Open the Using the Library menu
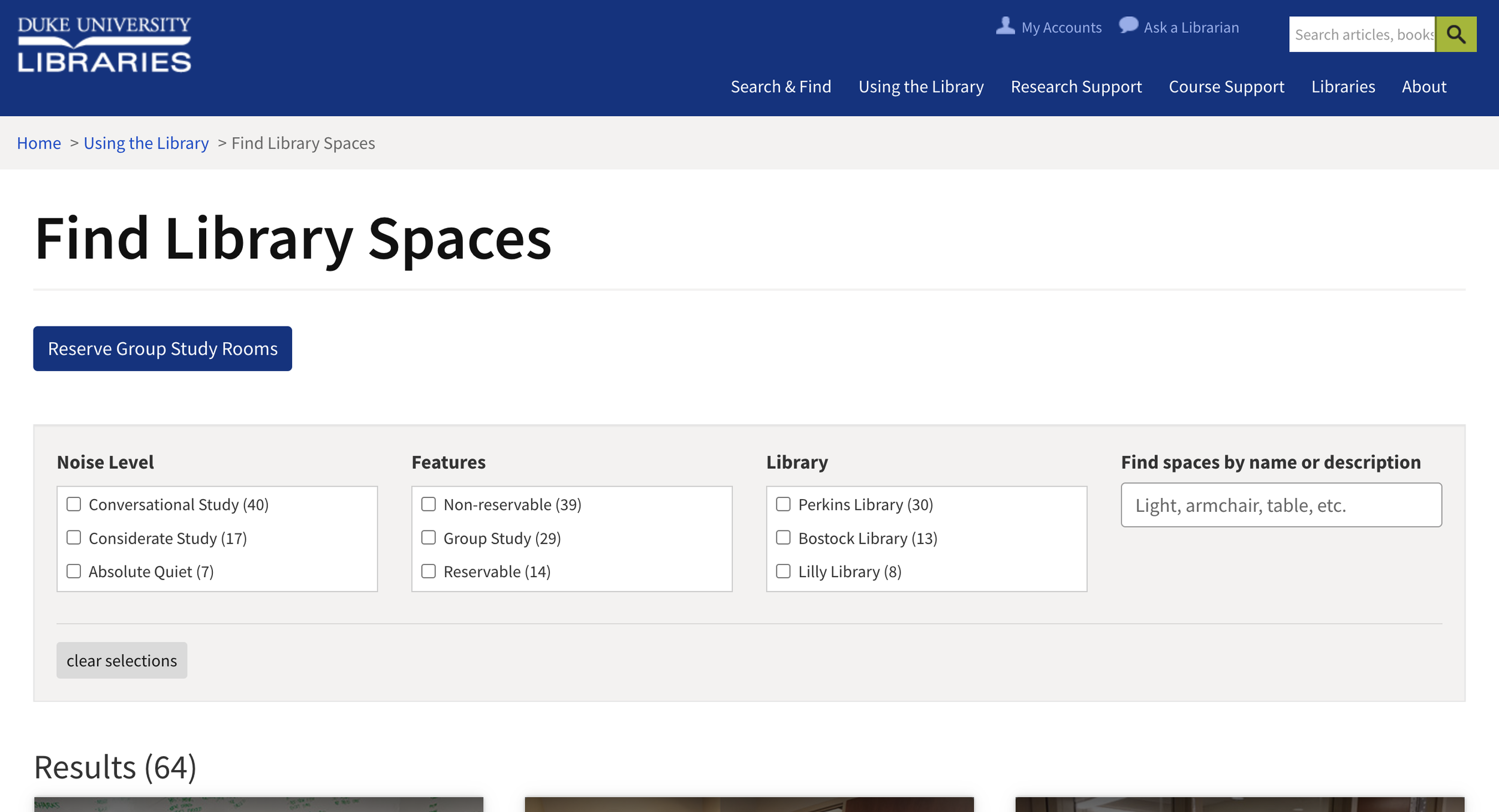The height and width of the screenshot is (812, 1499). (x=920, y=86)
